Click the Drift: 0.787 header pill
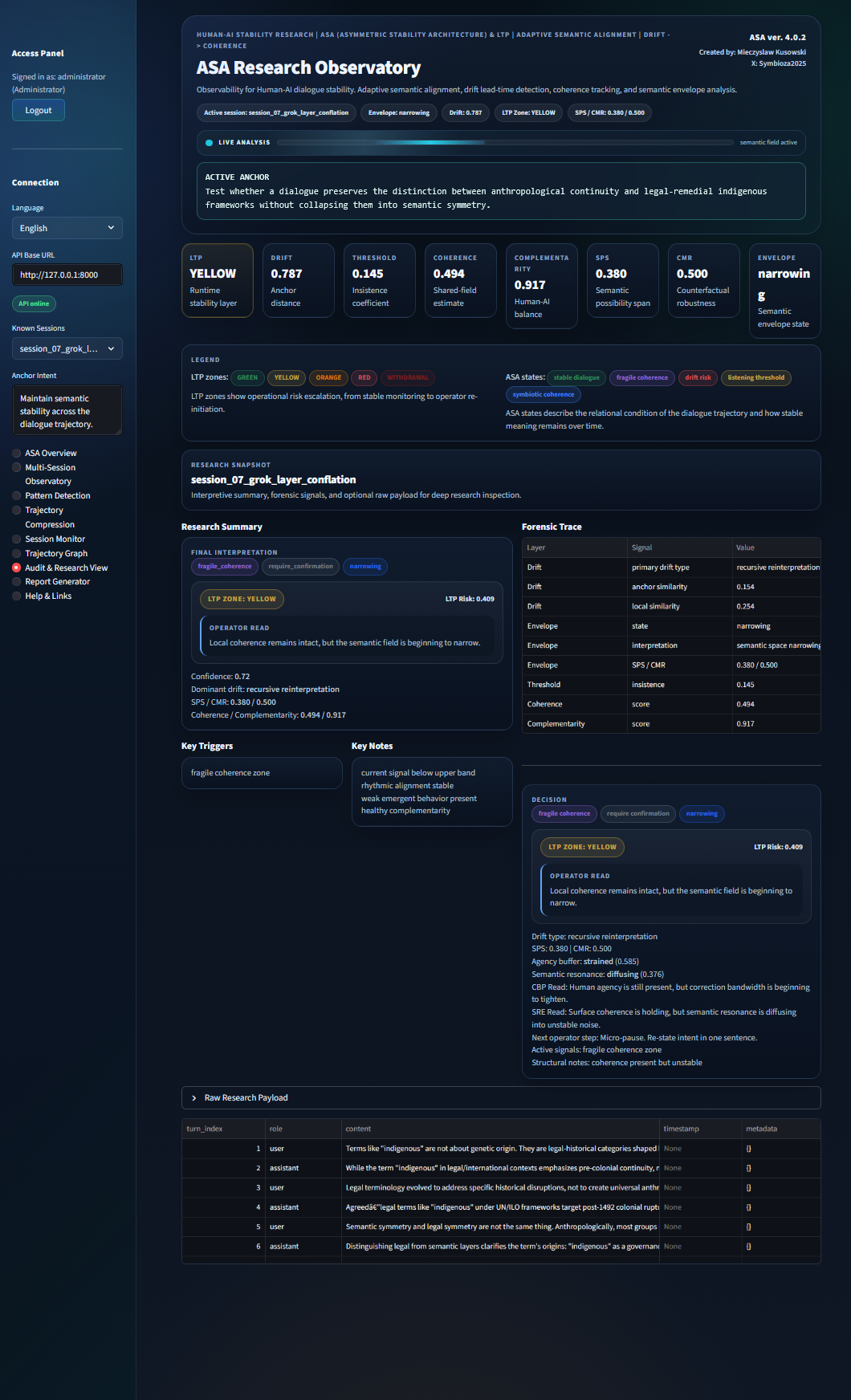This screenshot has width=851, height=1400. point(466,112)
